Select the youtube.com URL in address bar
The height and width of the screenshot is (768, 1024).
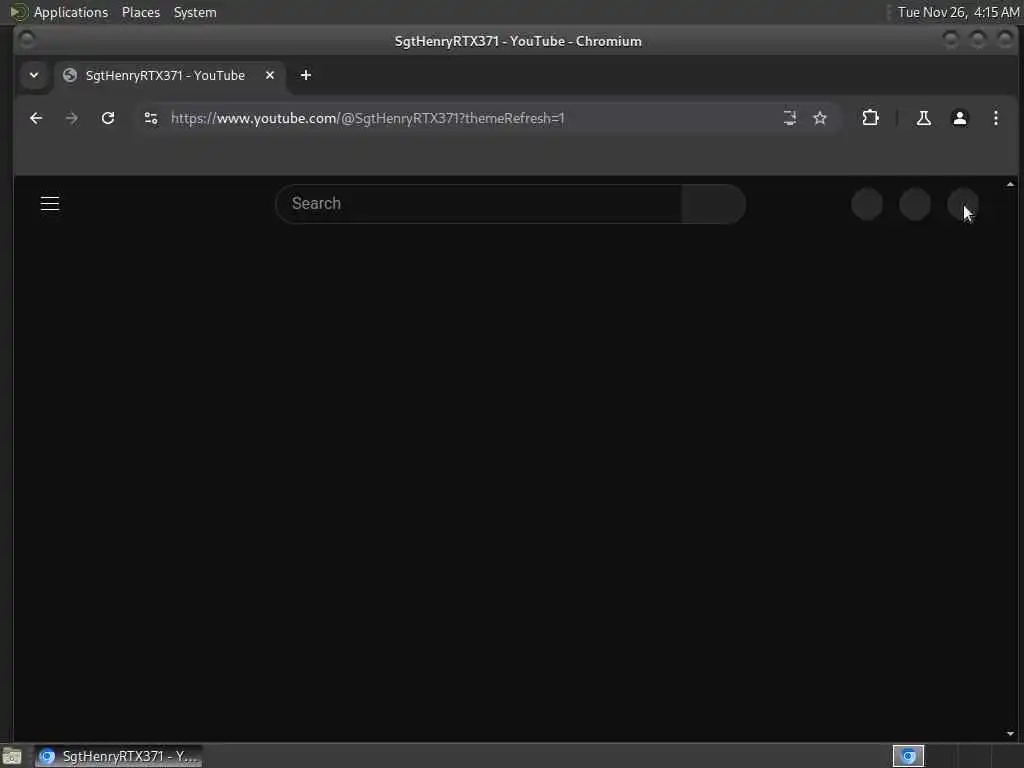368,118
